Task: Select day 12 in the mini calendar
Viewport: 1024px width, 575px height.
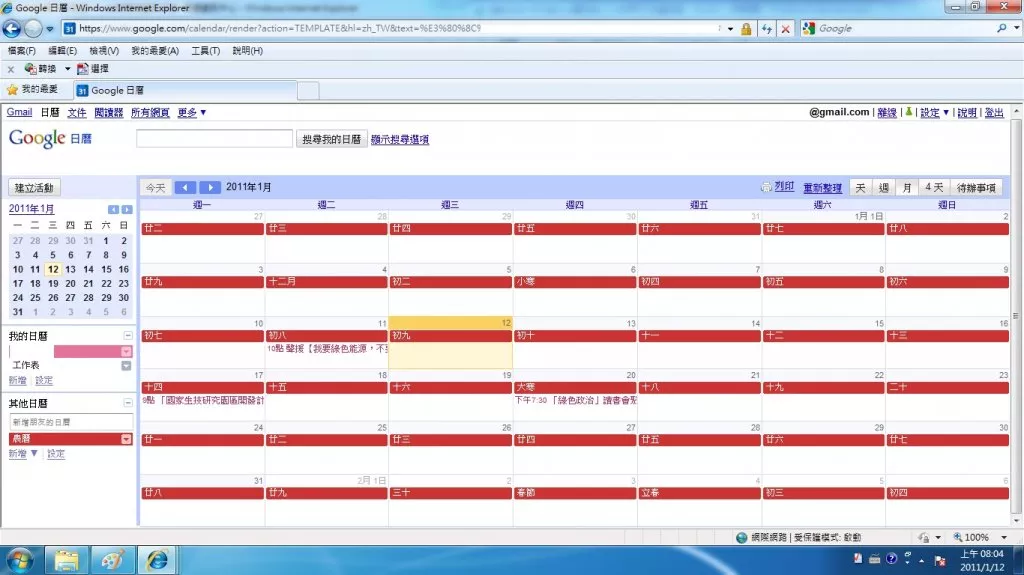Action: click(53, 269)
